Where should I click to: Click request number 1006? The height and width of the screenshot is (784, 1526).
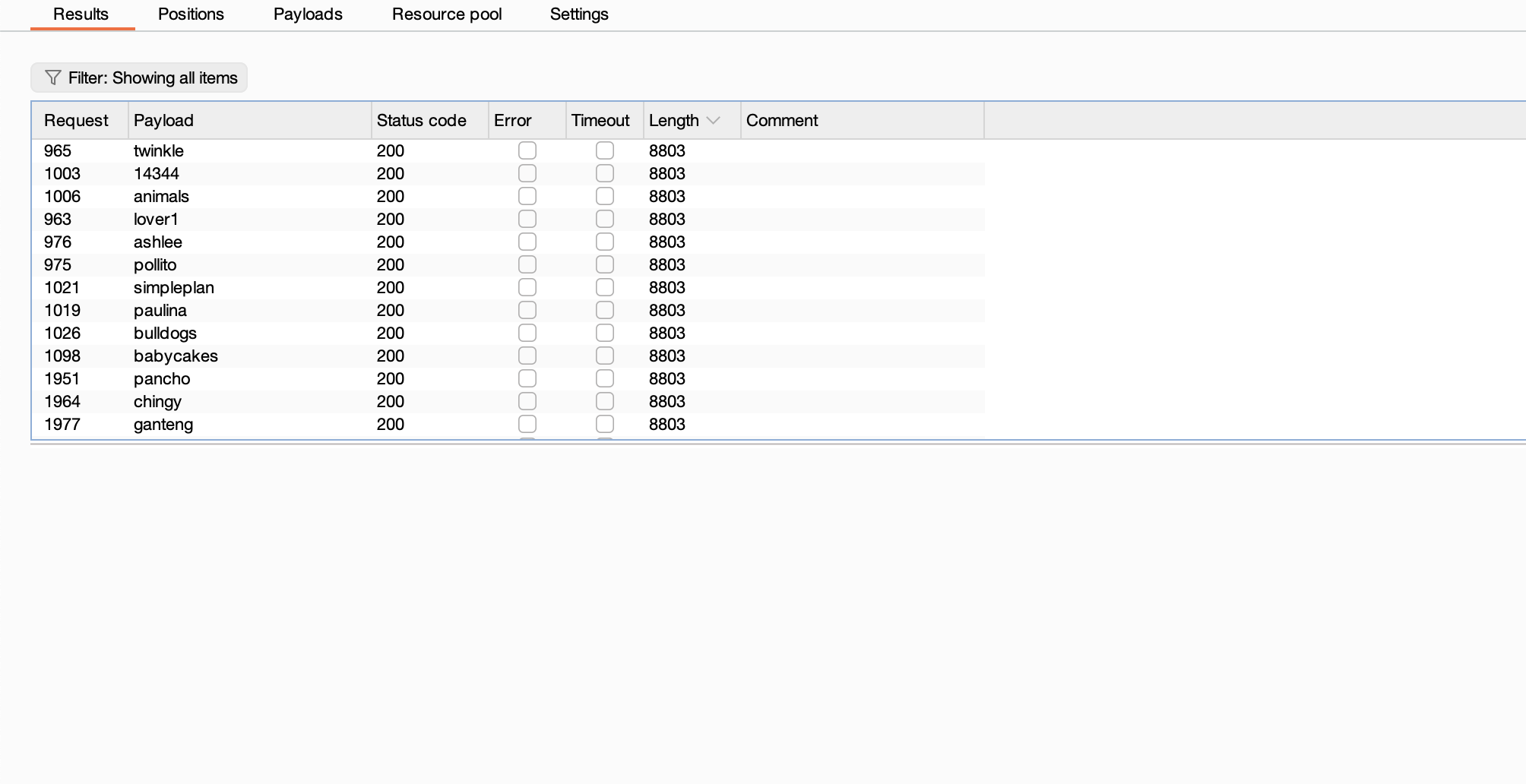pos(62,196)
